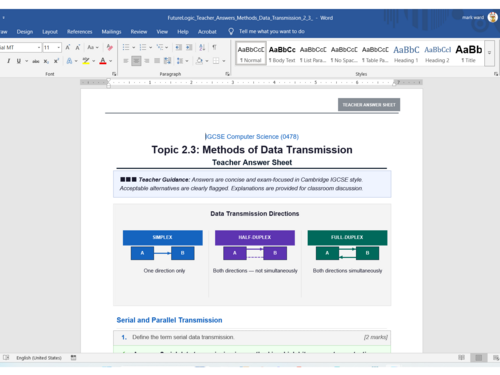
Task: Decrease paragraph indent
Action: click(179, 47)
